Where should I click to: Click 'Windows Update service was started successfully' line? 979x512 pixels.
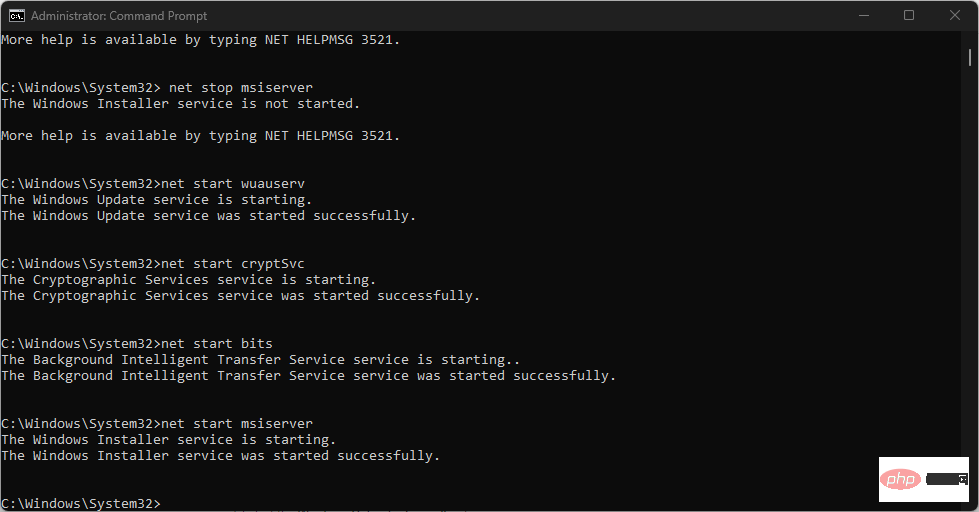click(208, 215)
